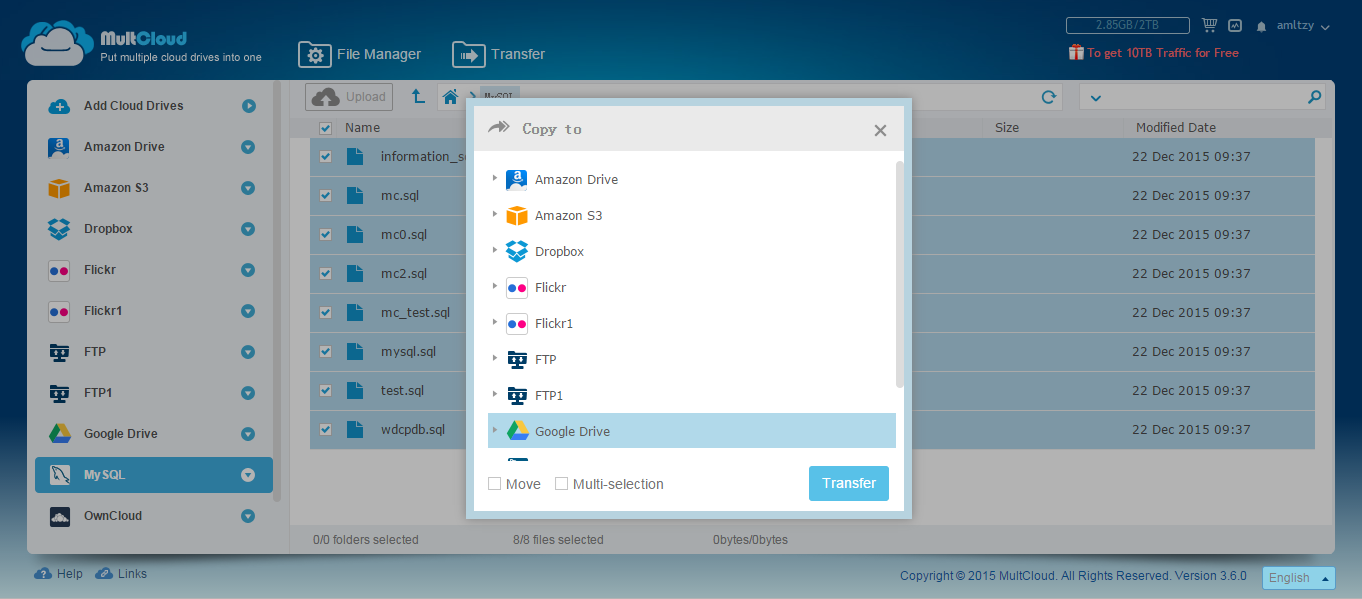Click the mc.sql file icon
Viewport: 1362px width, 599px height.
pos(354,196)
